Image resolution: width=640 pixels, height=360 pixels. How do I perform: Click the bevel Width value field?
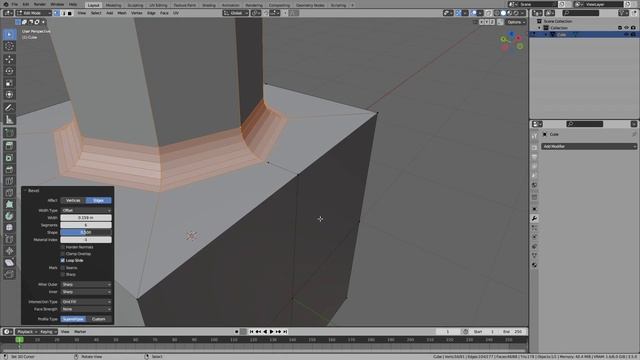(x=86, y=218)
